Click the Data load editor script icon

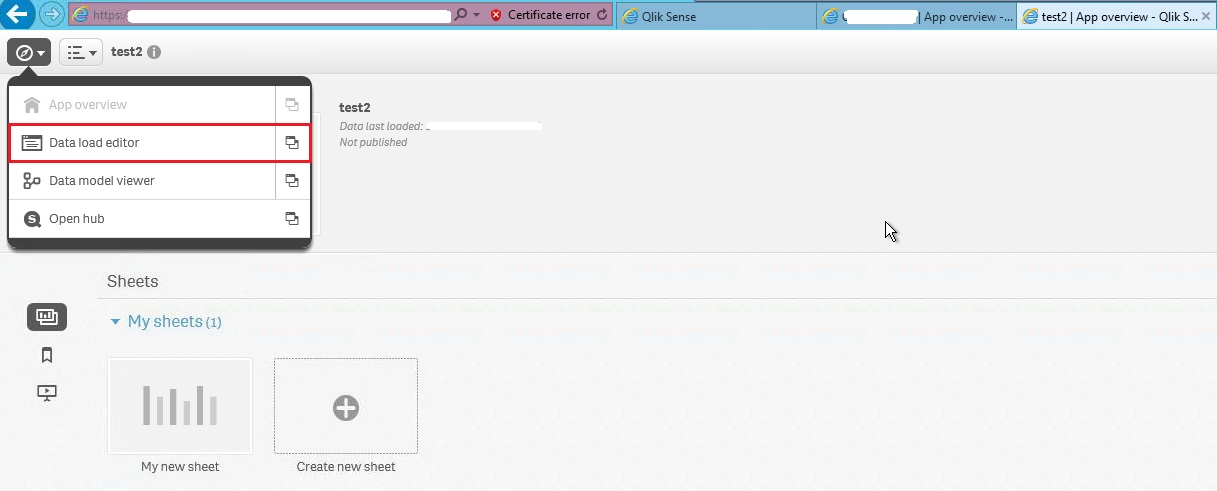pos(32,143)
